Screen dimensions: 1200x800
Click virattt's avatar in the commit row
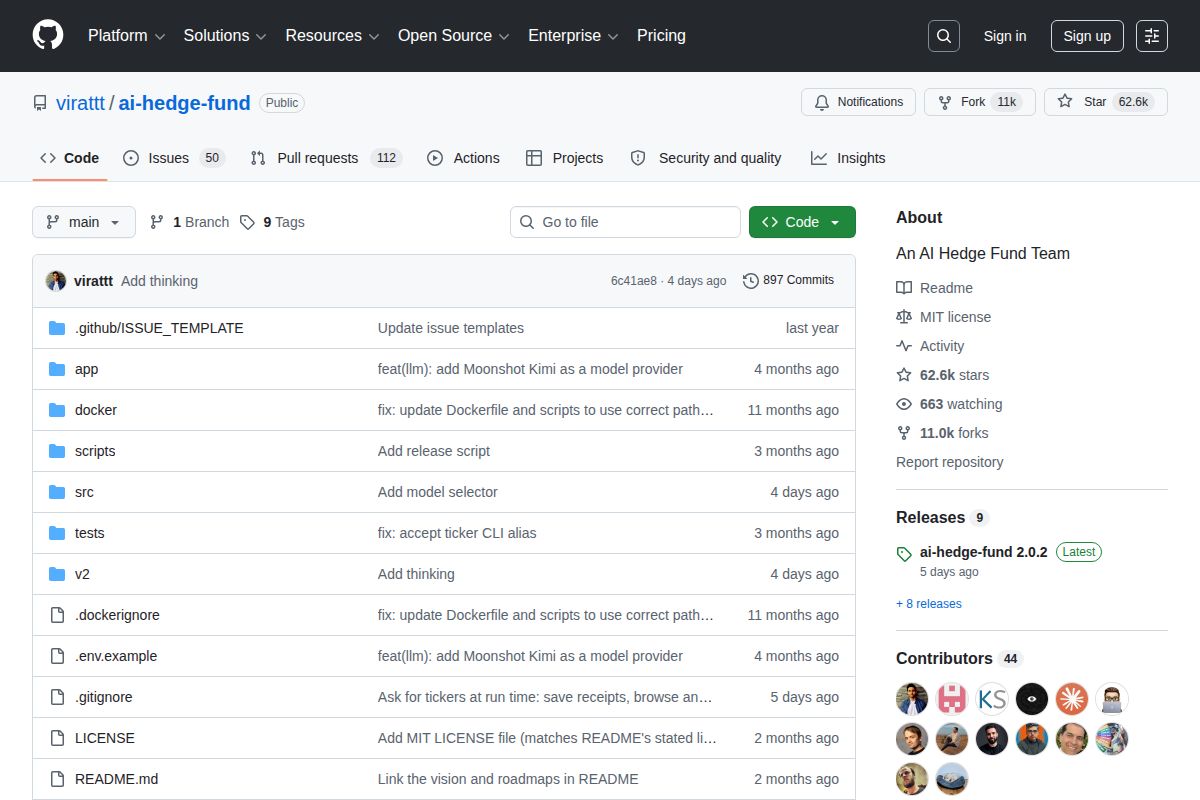pyautogui.click(x=56, y=281)
